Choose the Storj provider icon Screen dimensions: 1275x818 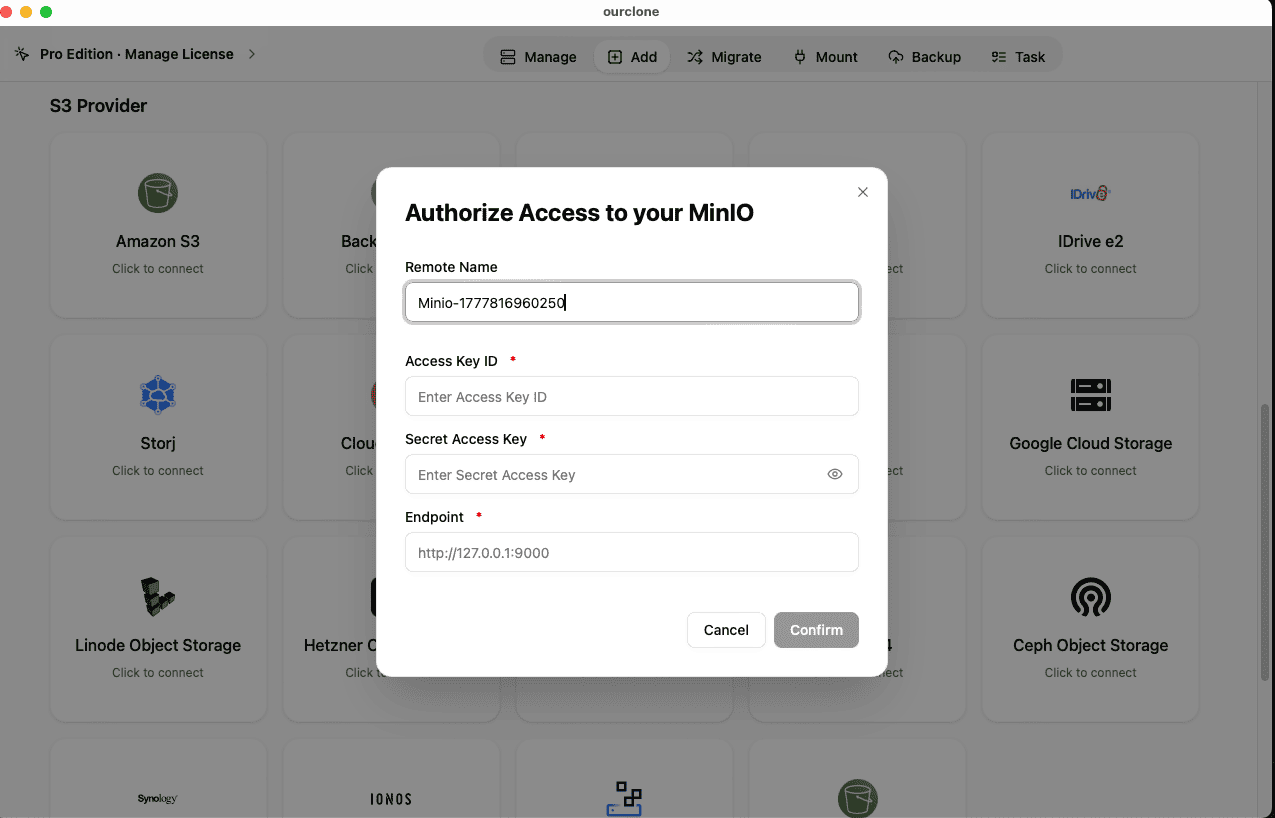coord(158,394)
